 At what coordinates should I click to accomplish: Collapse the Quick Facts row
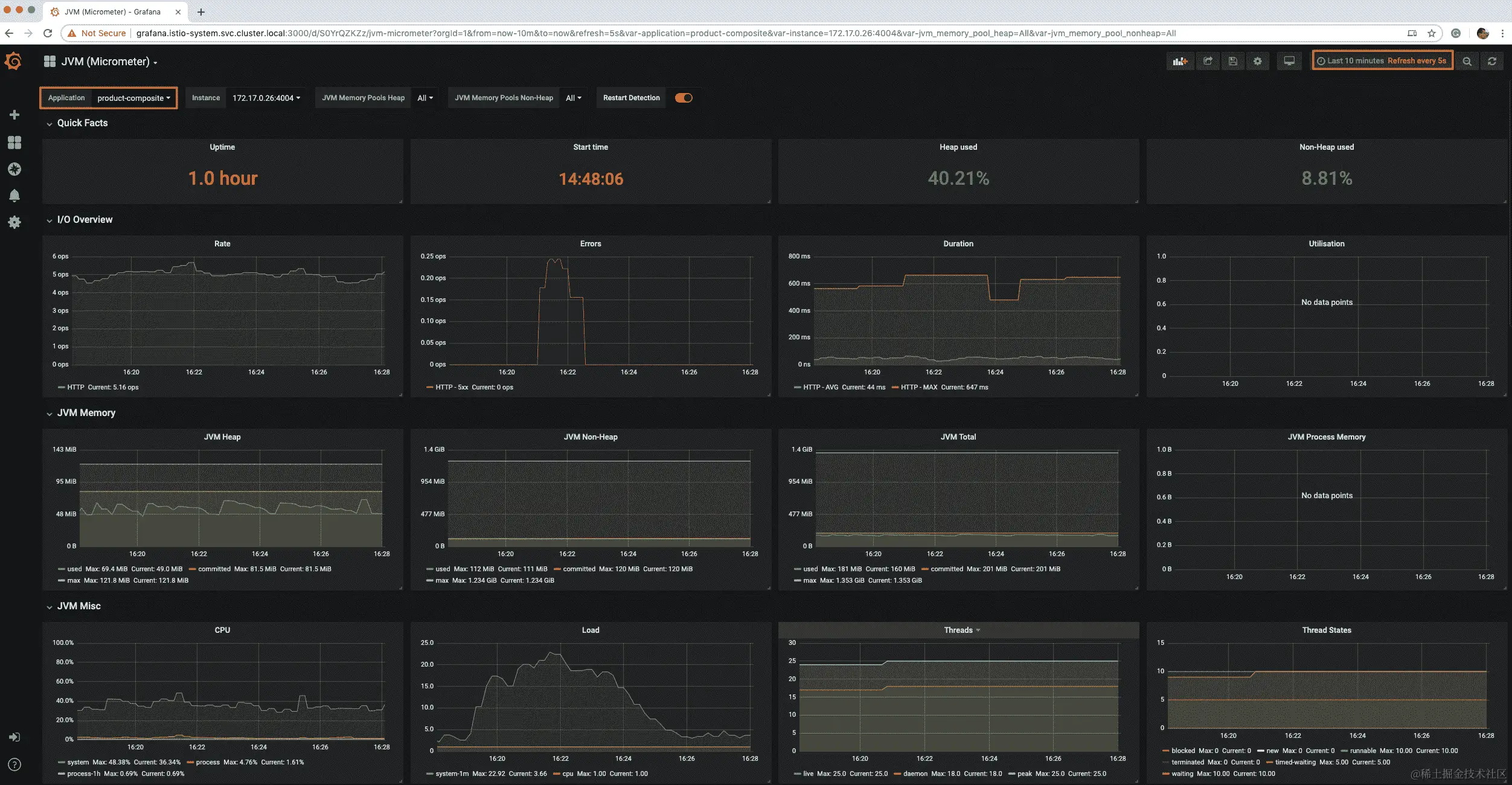(82, 123)
